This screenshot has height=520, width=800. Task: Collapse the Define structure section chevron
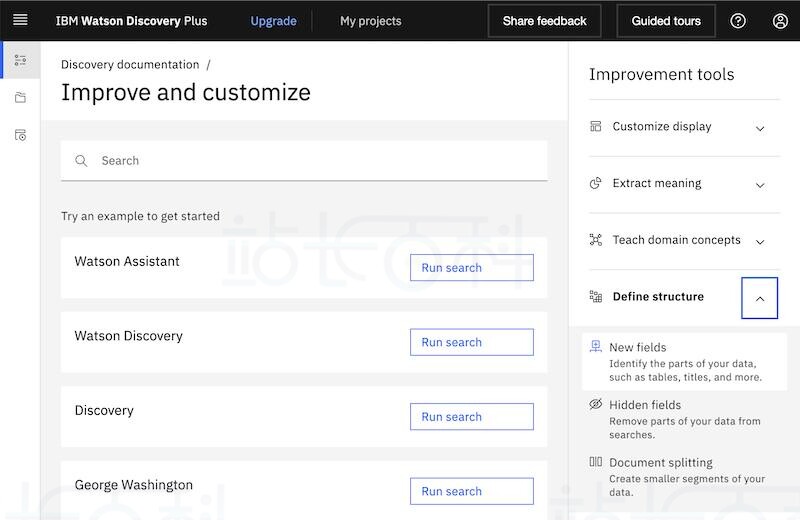[x=759, y=298]
